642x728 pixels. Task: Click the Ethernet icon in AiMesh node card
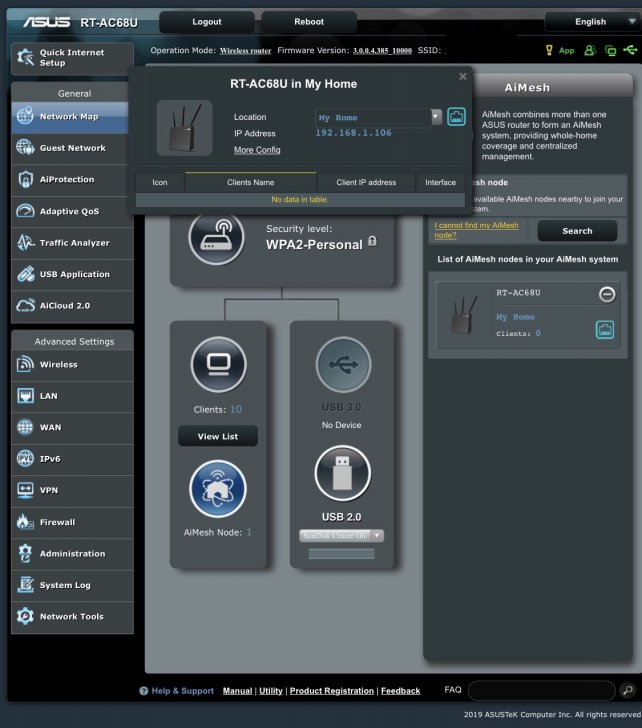tap(605, 330)
